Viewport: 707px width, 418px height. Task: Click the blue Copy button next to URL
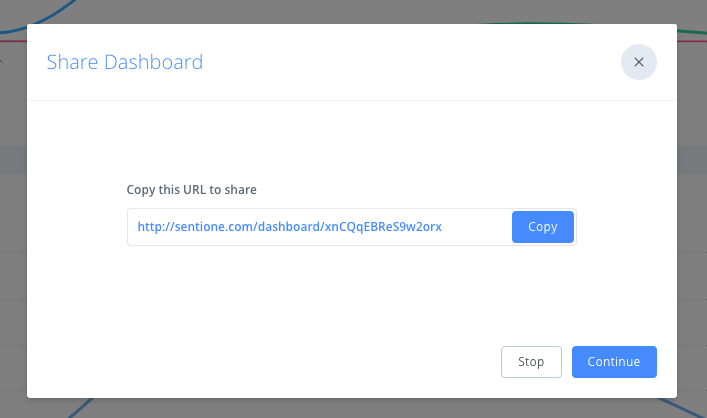click(x=542, y=227)
